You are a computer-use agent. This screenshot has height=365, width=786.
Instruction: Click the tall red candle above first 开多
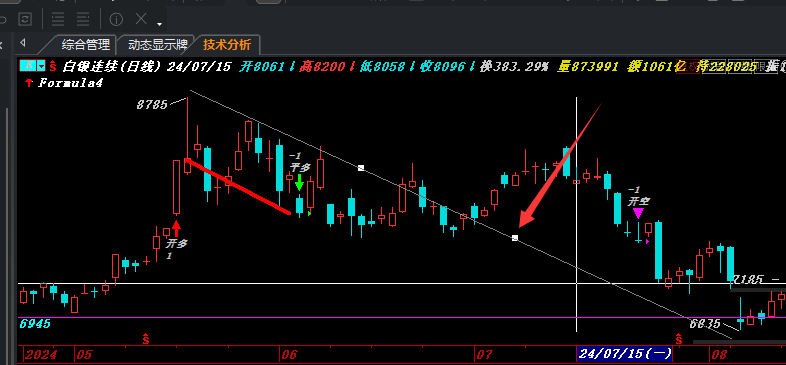176,187
